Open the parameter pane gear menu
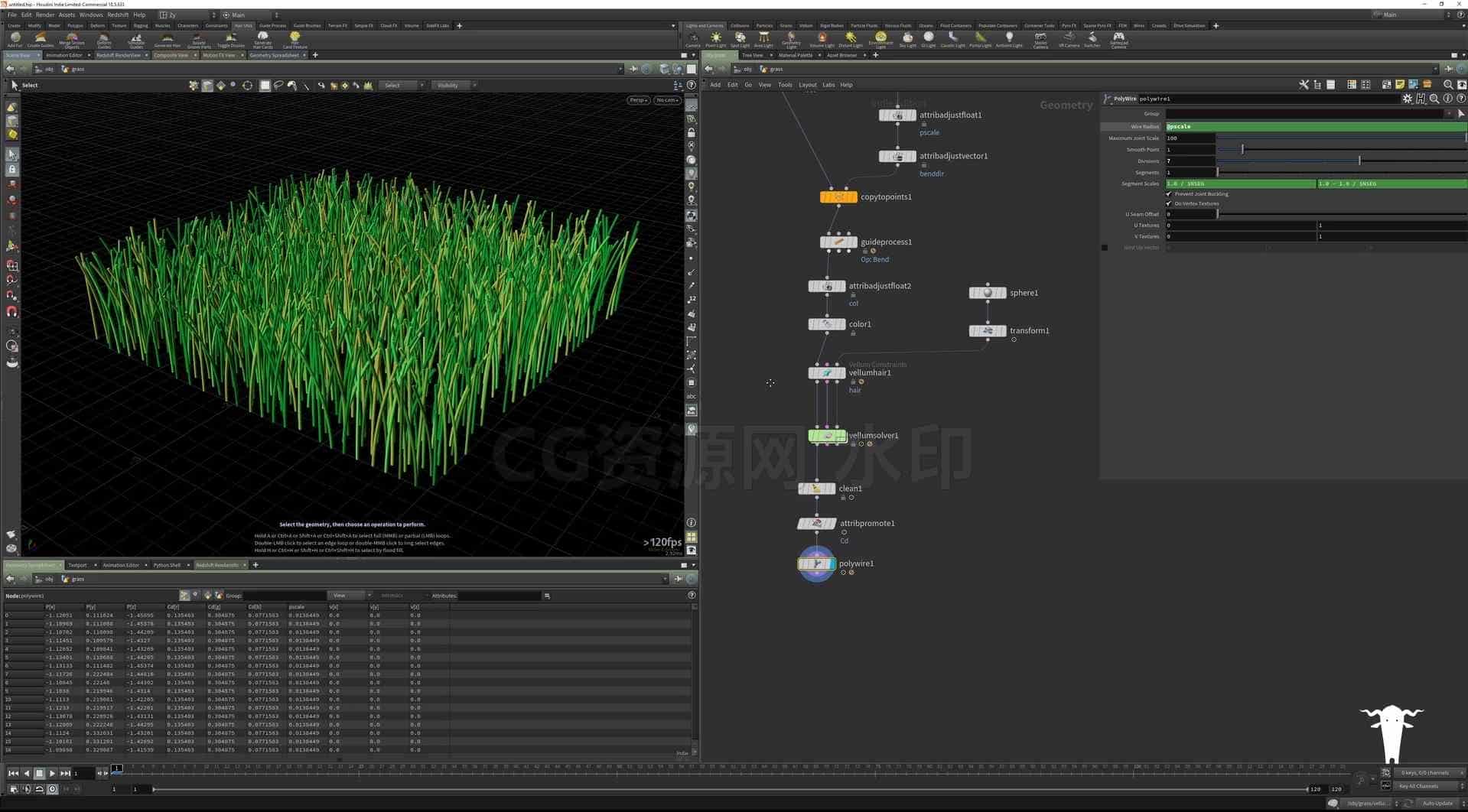The height and width of the screenshot is (812, 1468). [x=1407, y=99]
